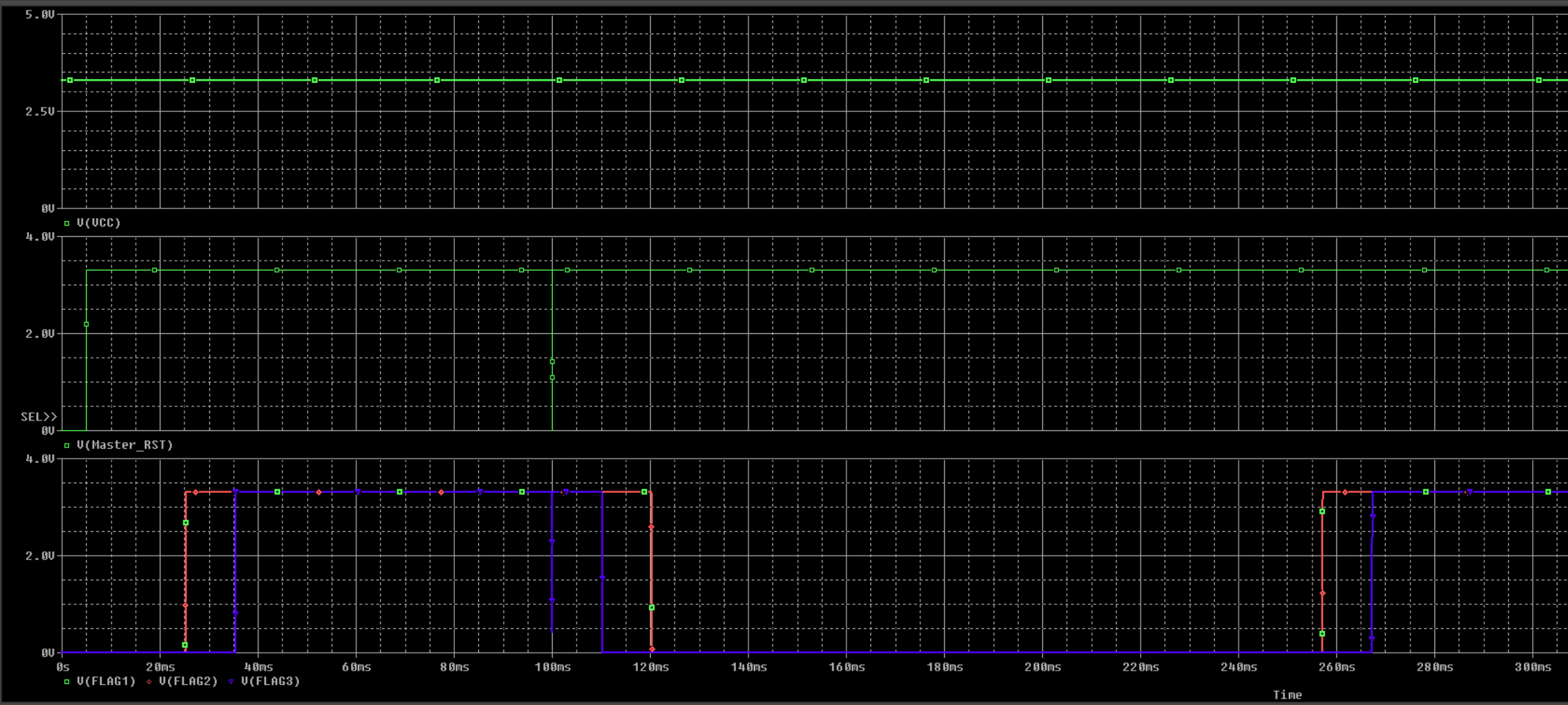Image resolution: width=1568 pixels, height=705 pixels.
Task: Click the V(Master_RST) legend square icon
Action: (x=66, y=445)
